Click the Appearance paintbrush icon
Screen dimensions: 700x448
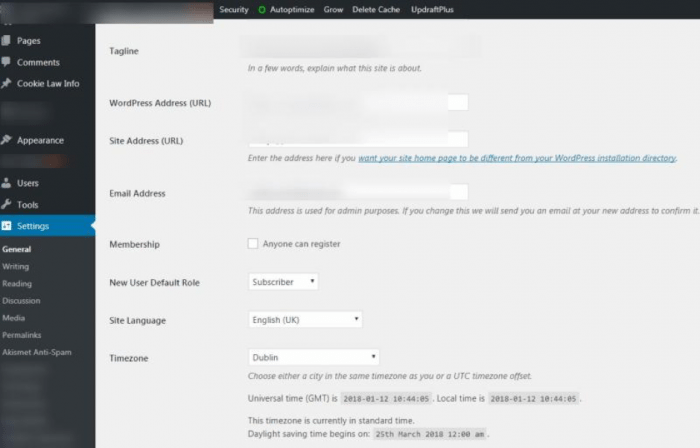coord(6,140)
